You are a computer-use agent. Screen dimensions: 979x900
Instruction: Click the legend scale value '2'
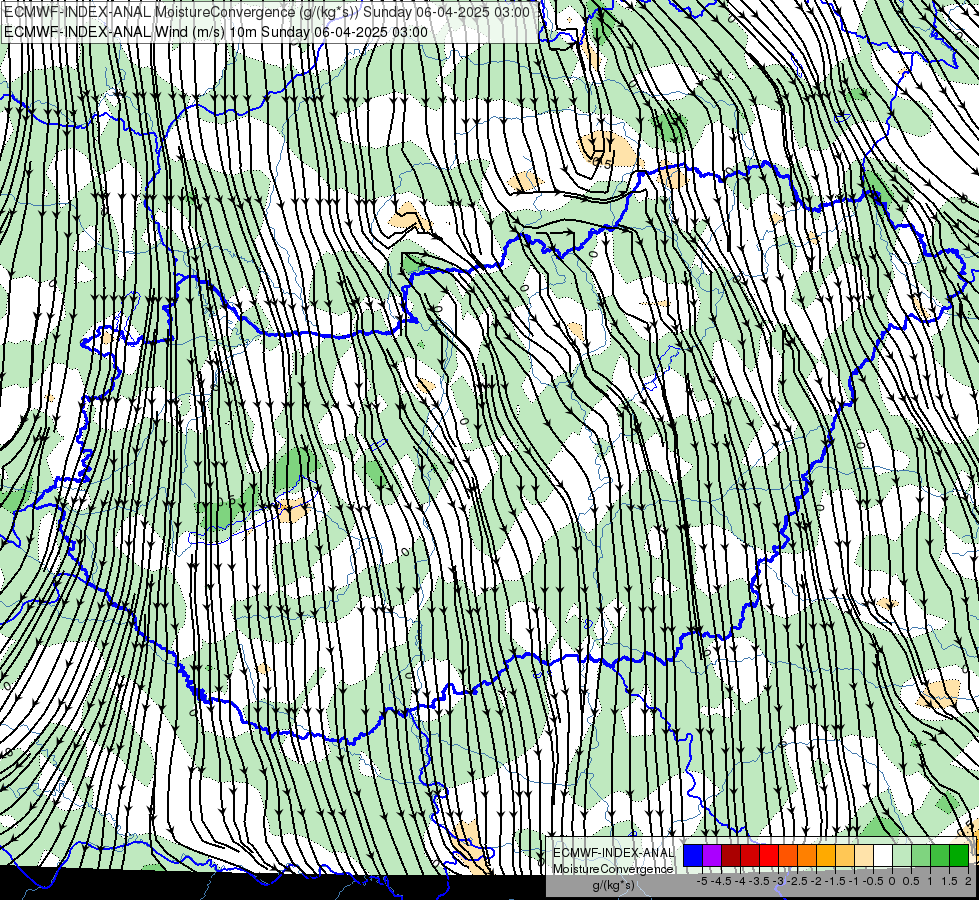[x=968, y=881]
